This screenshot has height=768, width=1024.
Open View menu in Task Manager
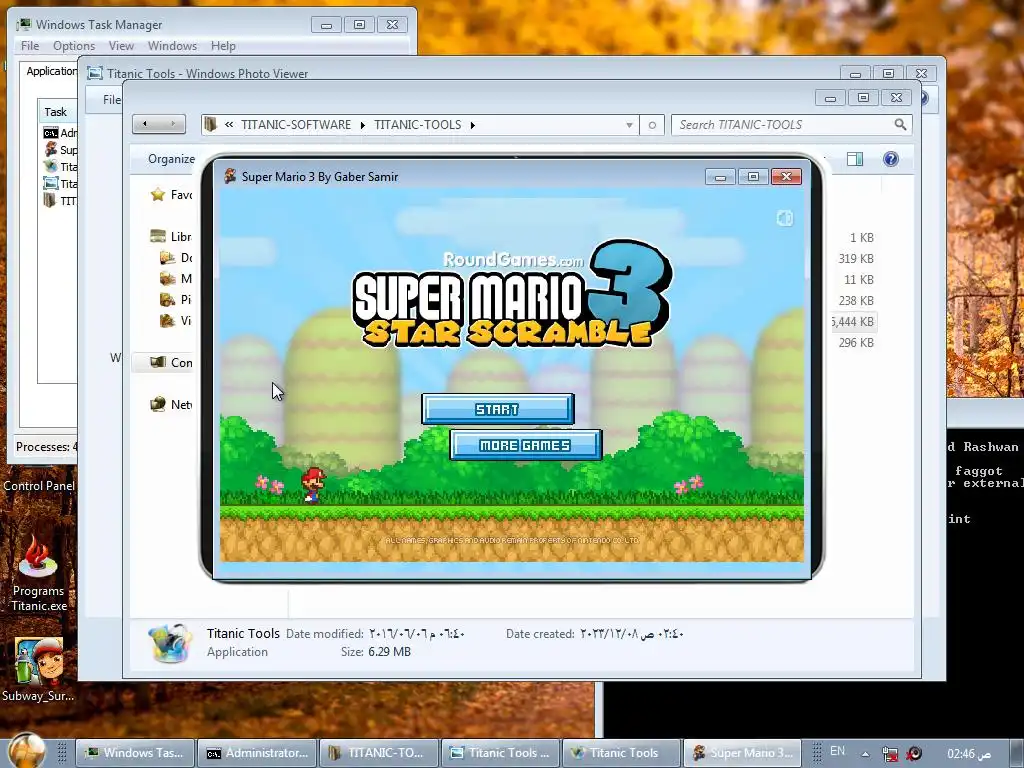click(x=121, y=46)
